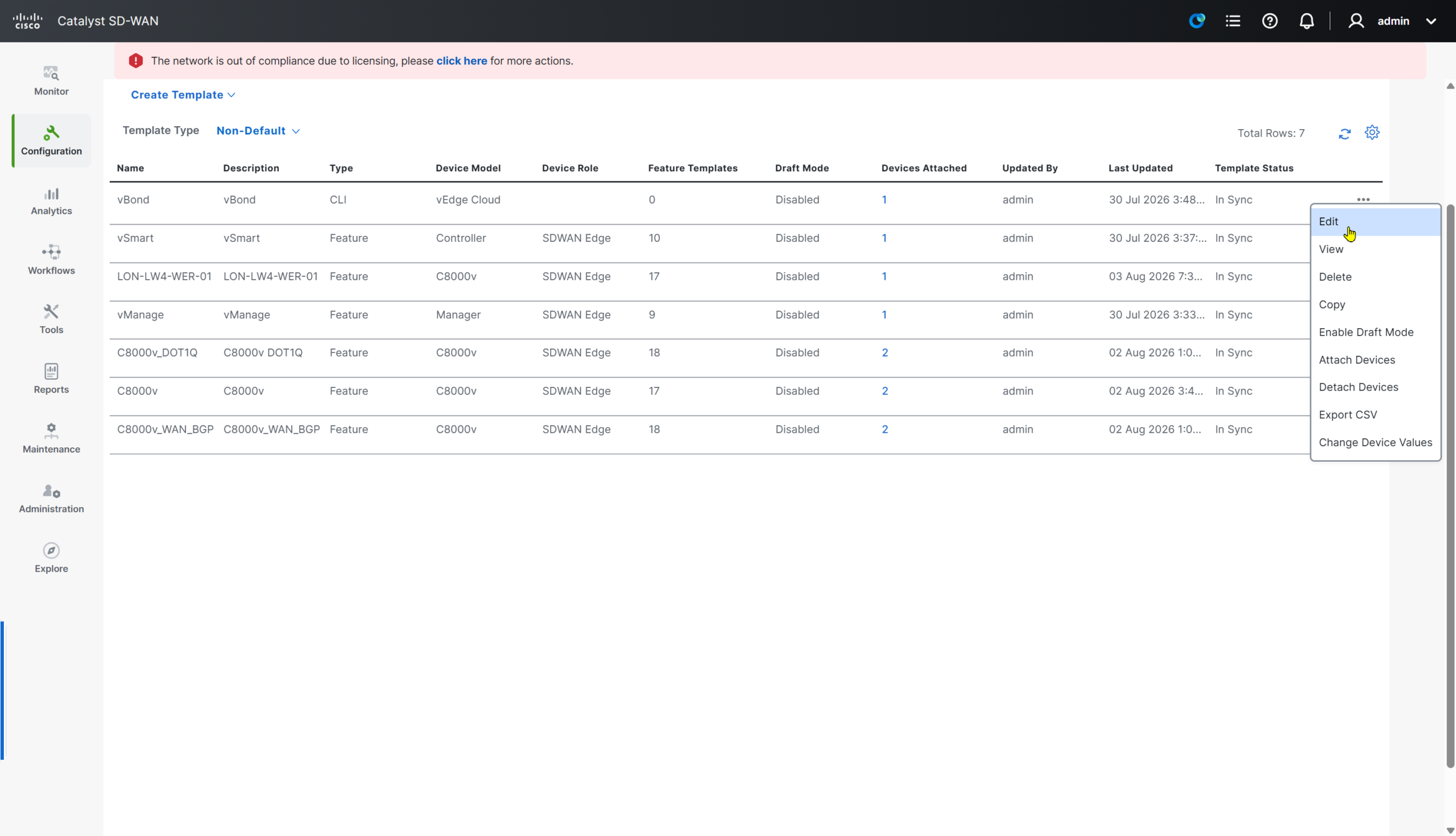
Task: Select Attach Devices menu entry
Action: click(1376, 359)
